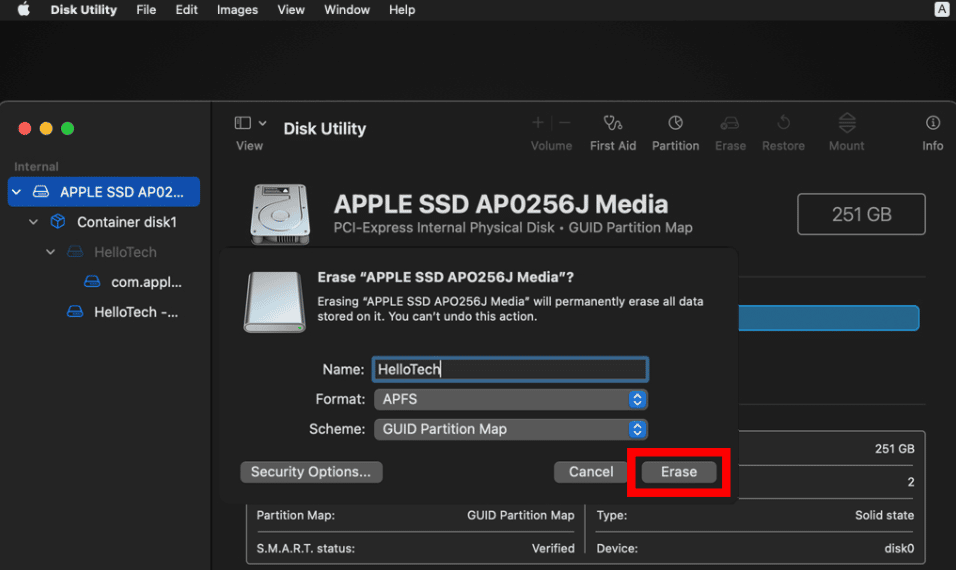Open the Images menu
956x570 pixels.
[237, 10]
